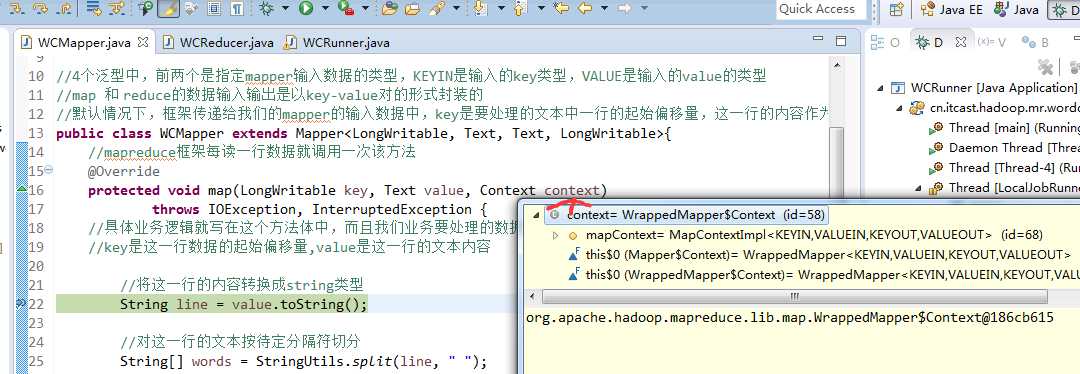Open dropdown next to Previous Annotation icon
This screenshot has width=1080, height=374.
point(541,8)
